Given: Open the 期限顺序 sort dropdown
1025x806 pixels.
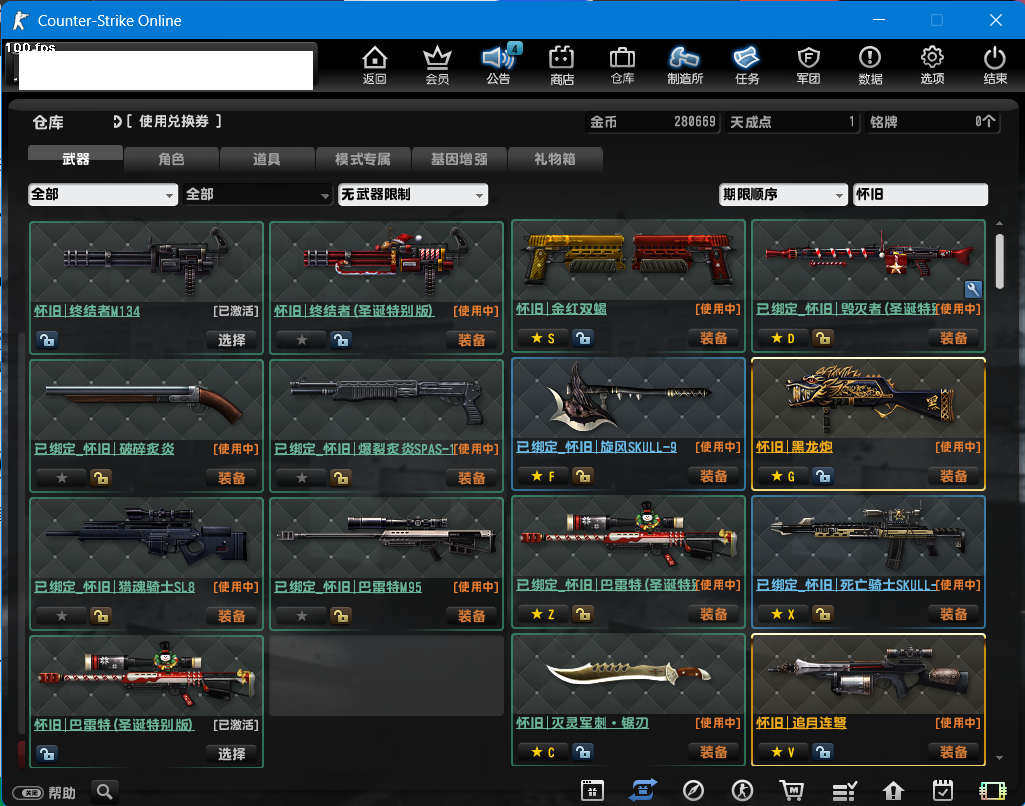Looking at the screenshot, I should click(x=783, y=195).
